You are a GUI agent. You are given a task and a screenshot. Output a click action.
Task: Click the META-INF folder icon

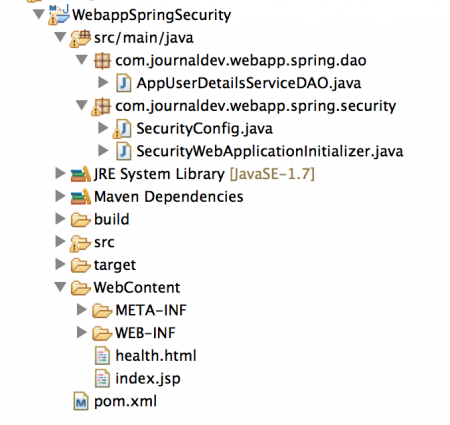tap(102, 310)
